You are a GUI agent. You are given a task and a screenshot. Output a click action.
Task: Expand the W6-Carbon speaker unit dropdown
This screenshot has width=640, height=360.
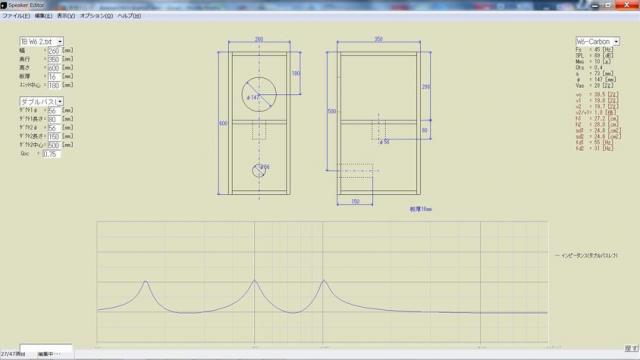coord(616,42)
